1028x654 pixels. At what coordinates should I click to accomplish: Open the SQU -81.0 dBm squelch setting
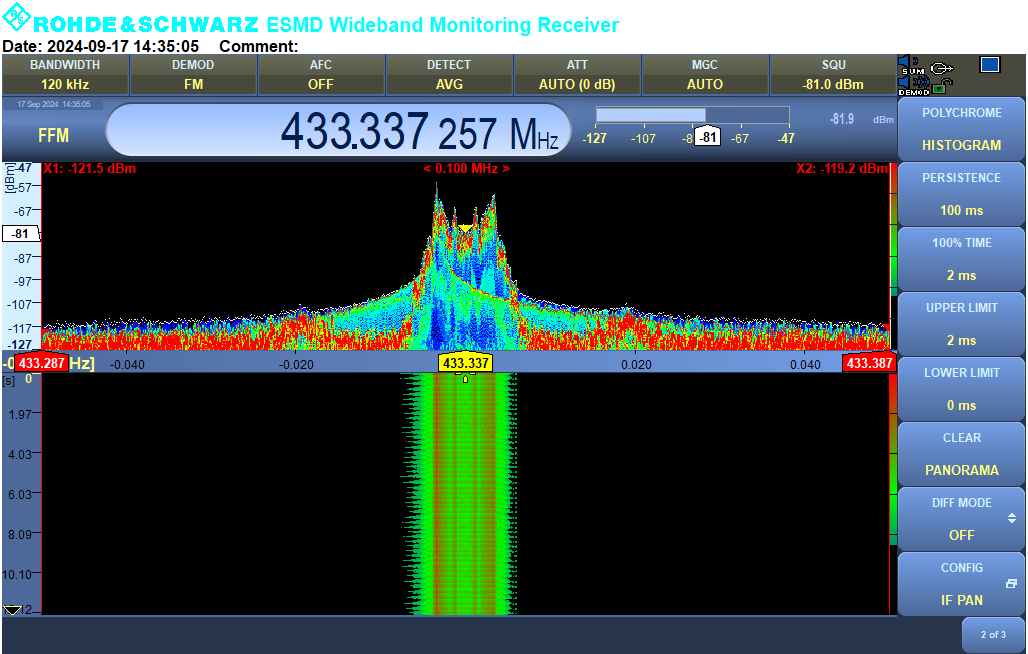tap(833, 75)
